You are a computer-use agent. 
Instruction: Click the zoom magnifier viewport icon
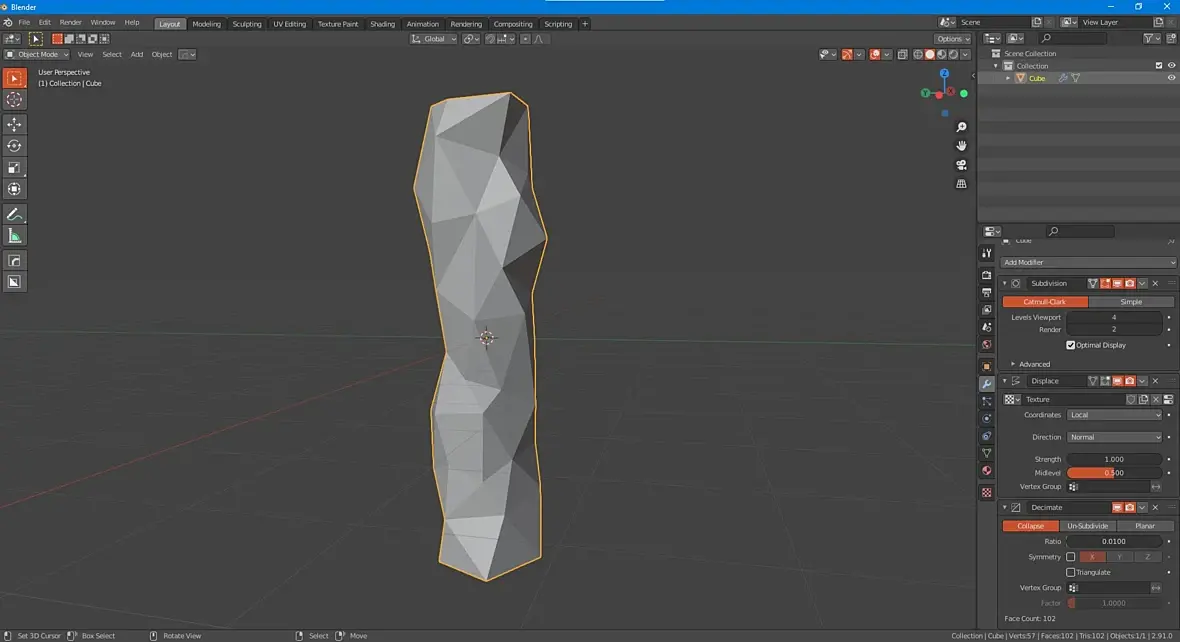961,127
